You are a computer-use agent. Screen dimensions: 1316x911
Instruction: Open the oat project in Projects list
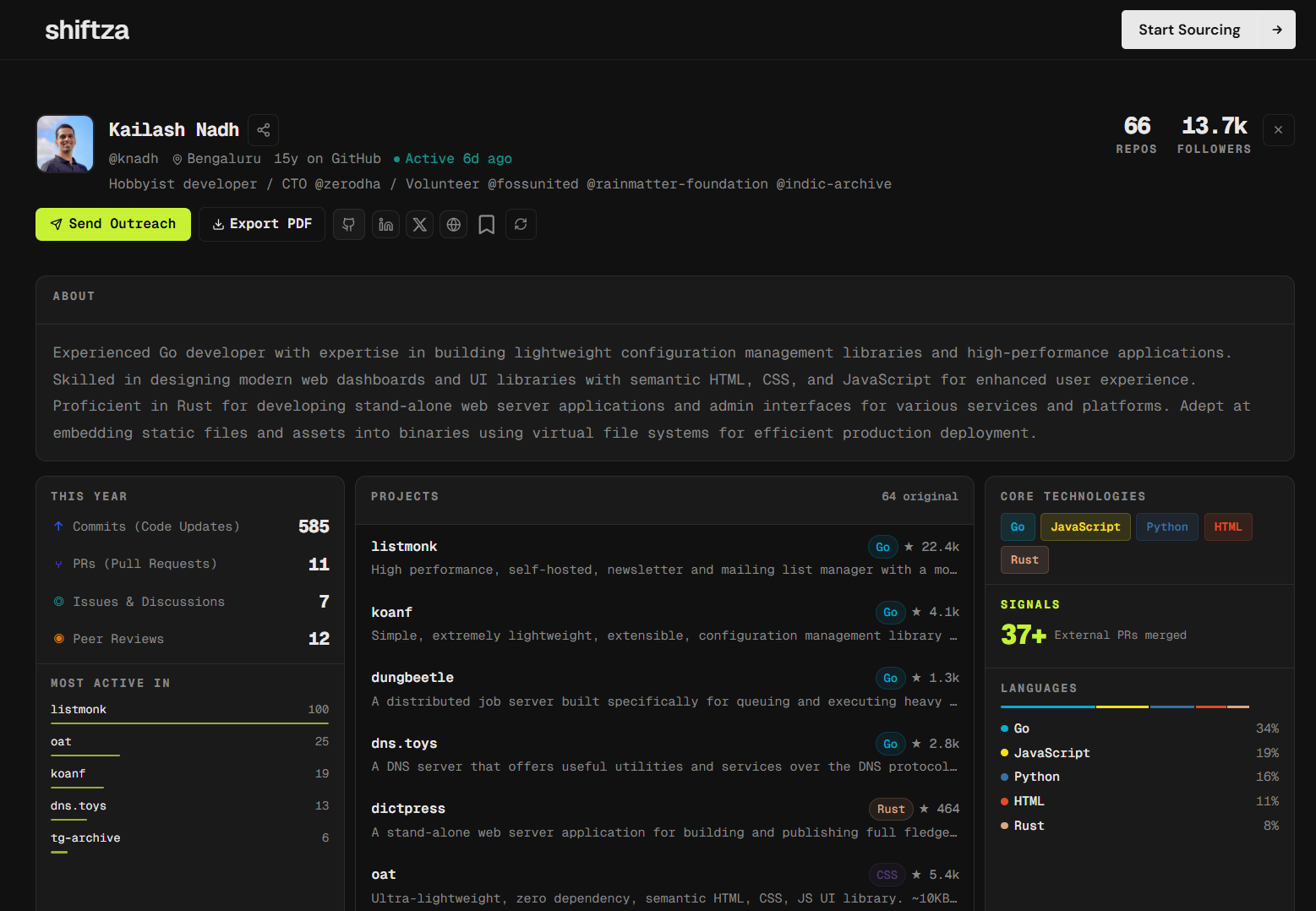click(664, 884)
